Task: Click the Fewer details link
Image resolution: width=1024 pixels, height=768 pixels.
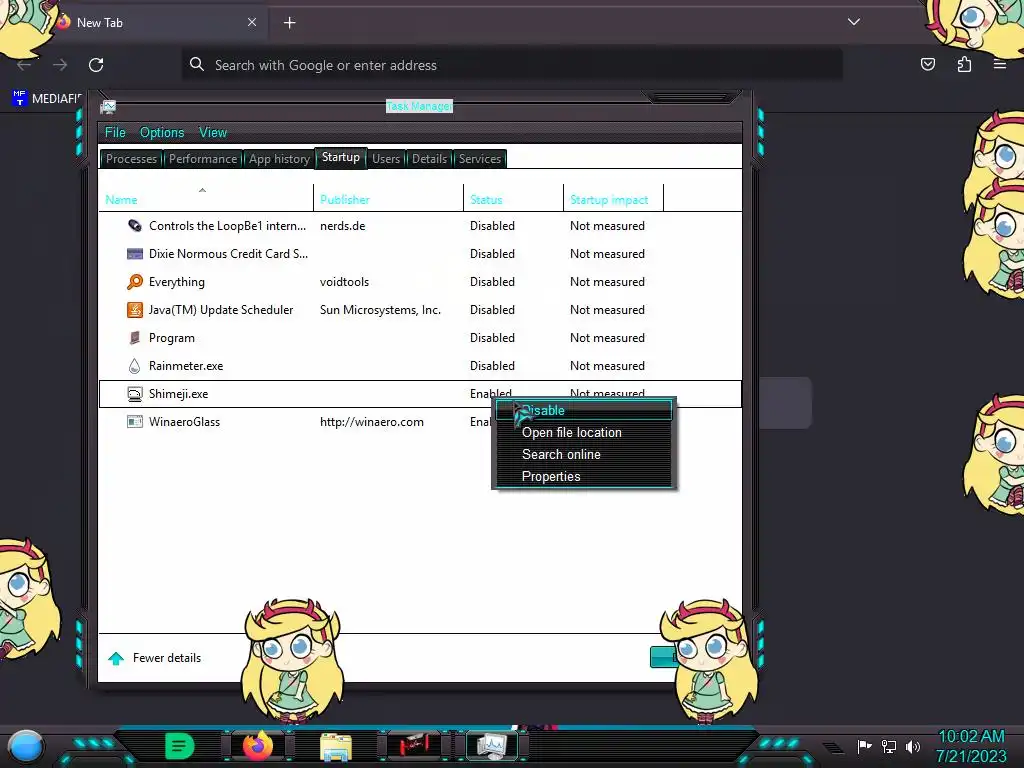Action: (167, 658)
